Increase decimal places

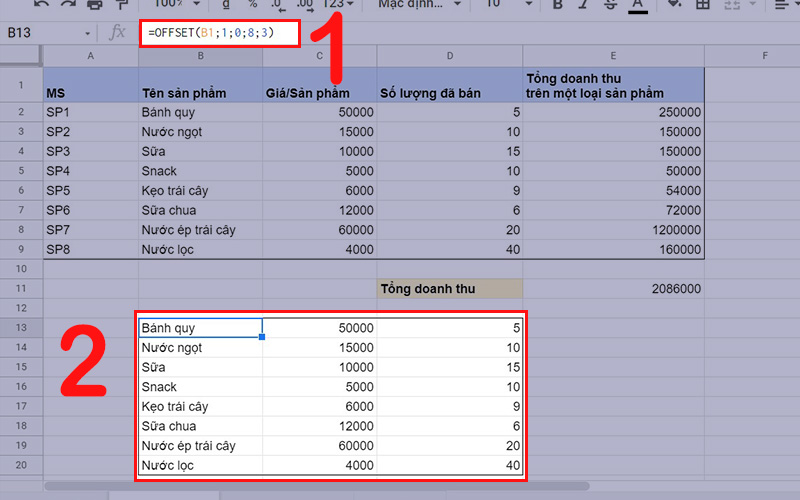[305, 5]
